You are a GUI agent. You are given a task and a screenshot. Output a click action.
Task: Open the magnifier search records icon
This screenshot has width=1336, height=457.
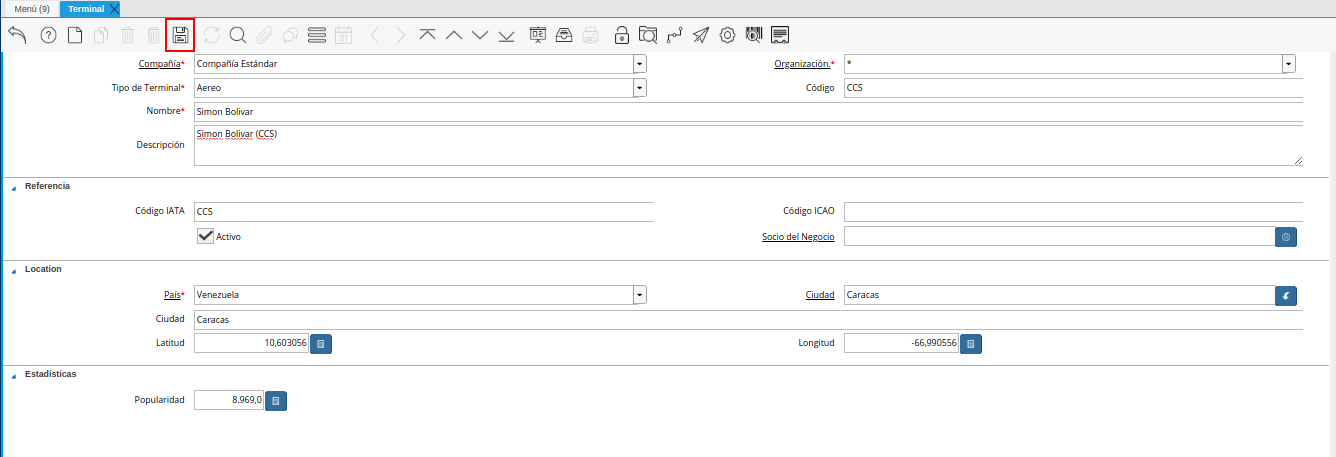(x=238, y=35)
